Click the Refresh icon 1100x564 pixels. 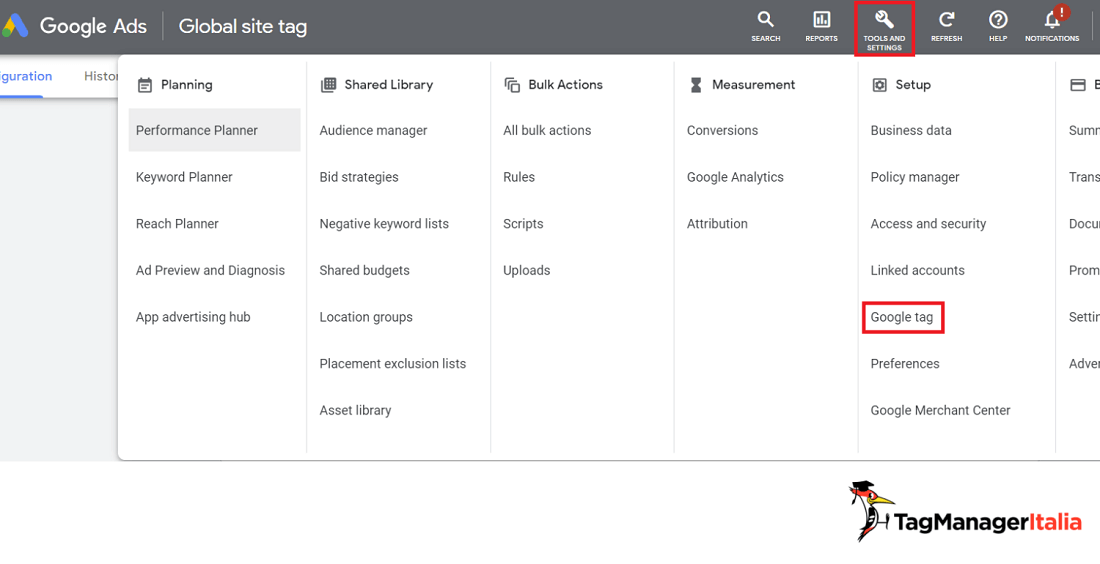point(946,21)
